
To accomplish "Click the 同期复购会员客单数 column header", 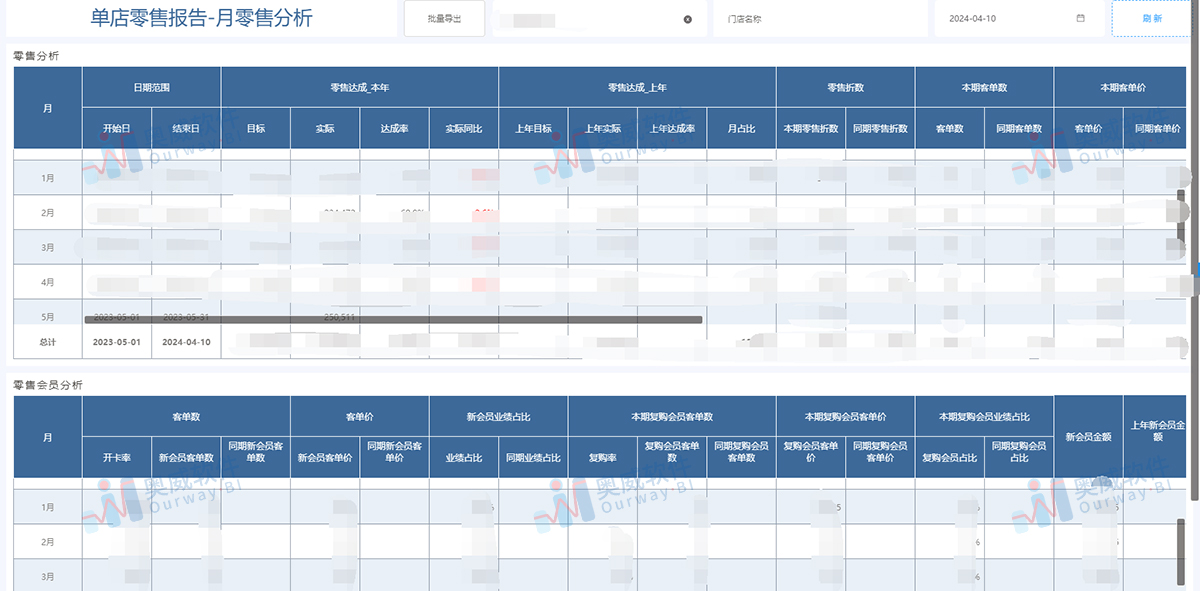I will point(741,458).
